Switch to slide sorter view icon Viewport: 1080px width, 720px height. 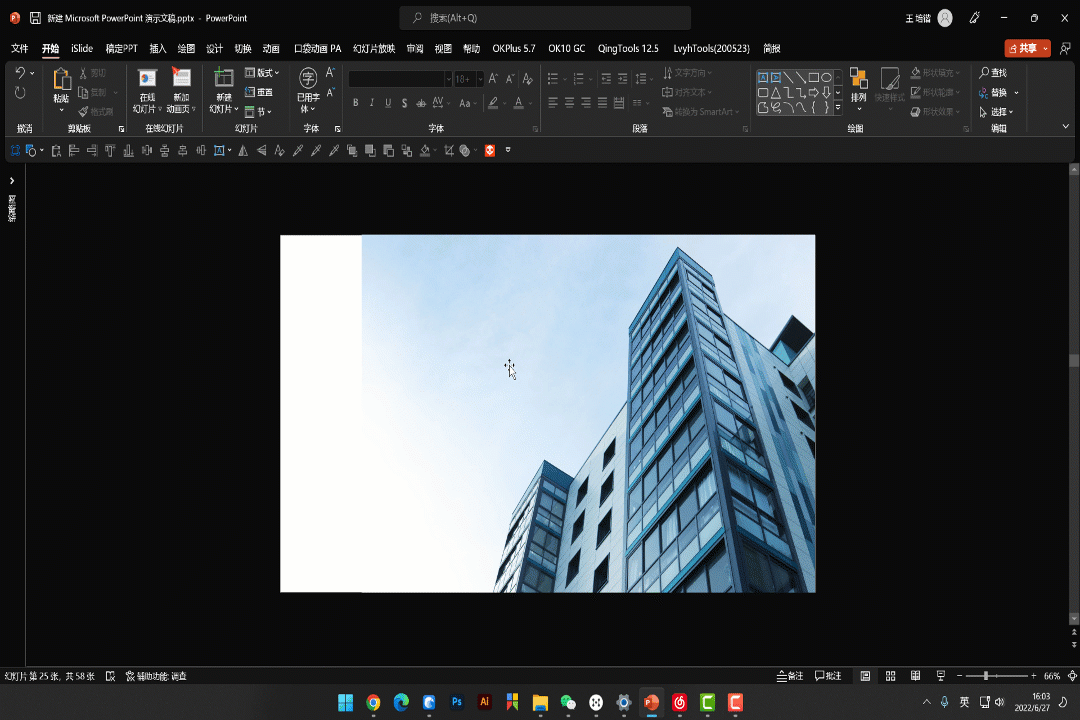(890, 676)
